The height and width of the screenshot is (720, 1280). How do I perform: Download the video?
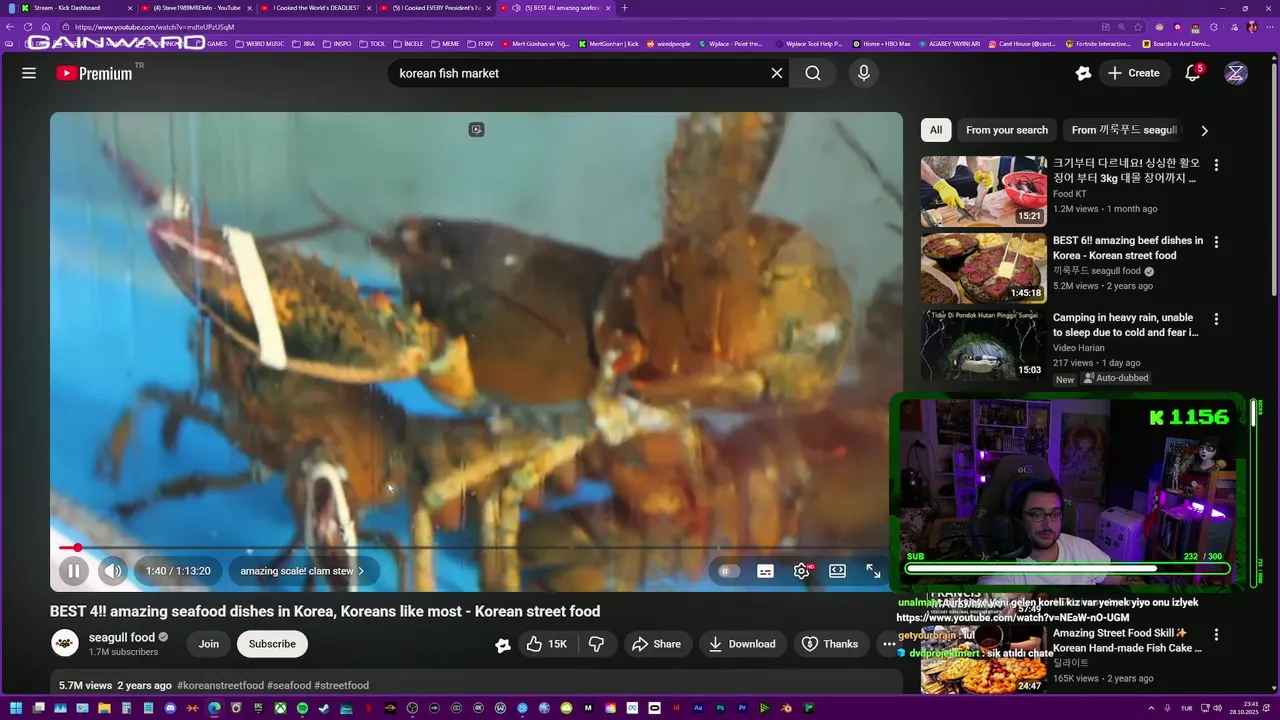click(742, 644)
